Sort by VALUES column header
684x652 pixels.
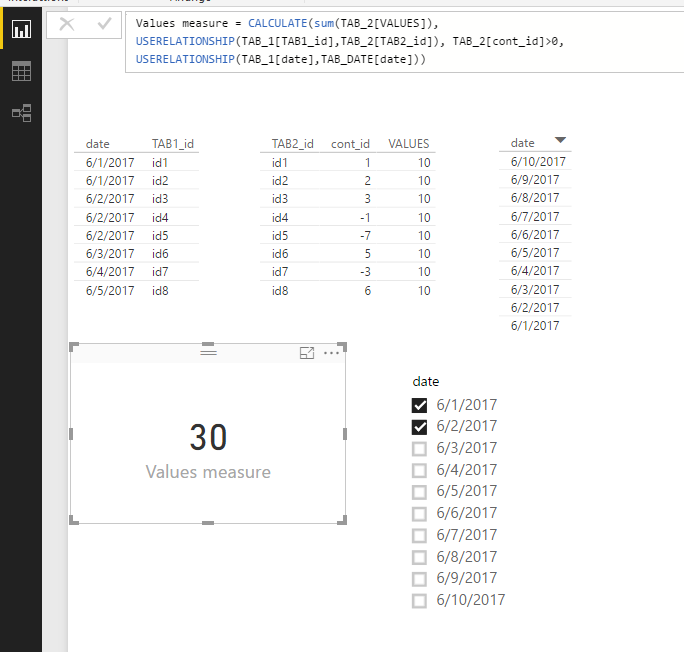[408, 144]
